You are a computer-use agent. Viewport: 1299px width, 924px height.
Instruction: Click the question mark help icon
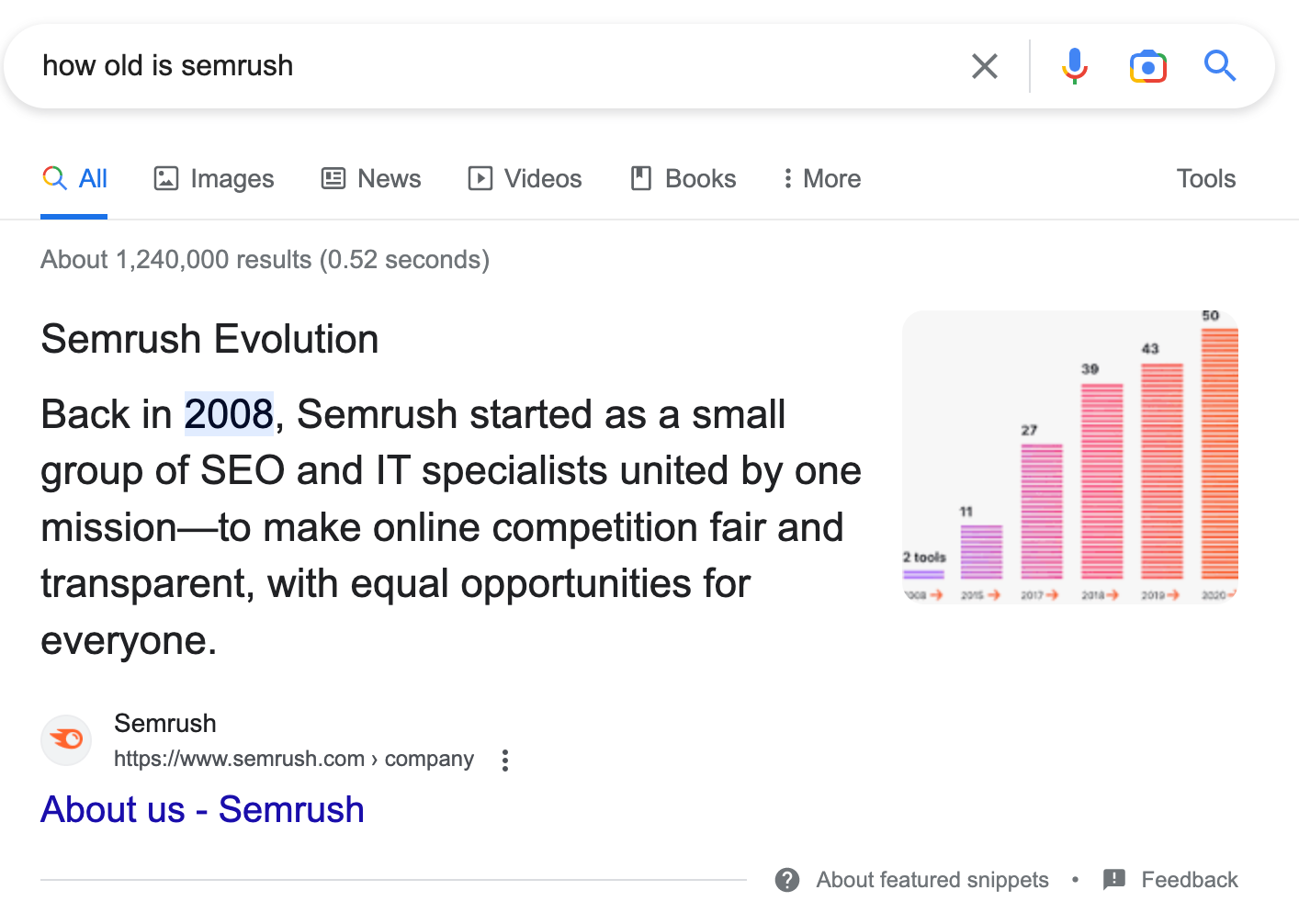[787, 880]
